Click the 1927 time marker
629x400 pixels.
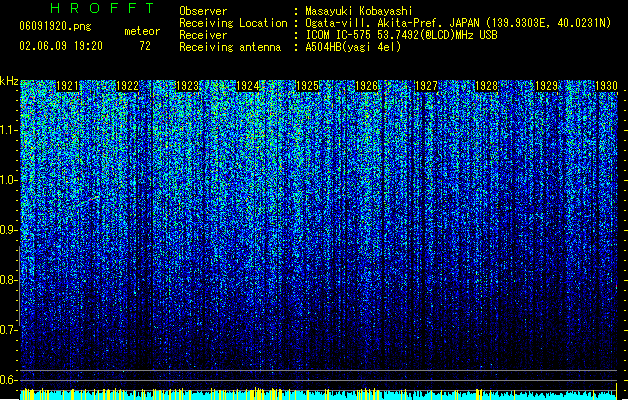pyautogui.click(x=426, y=86)
